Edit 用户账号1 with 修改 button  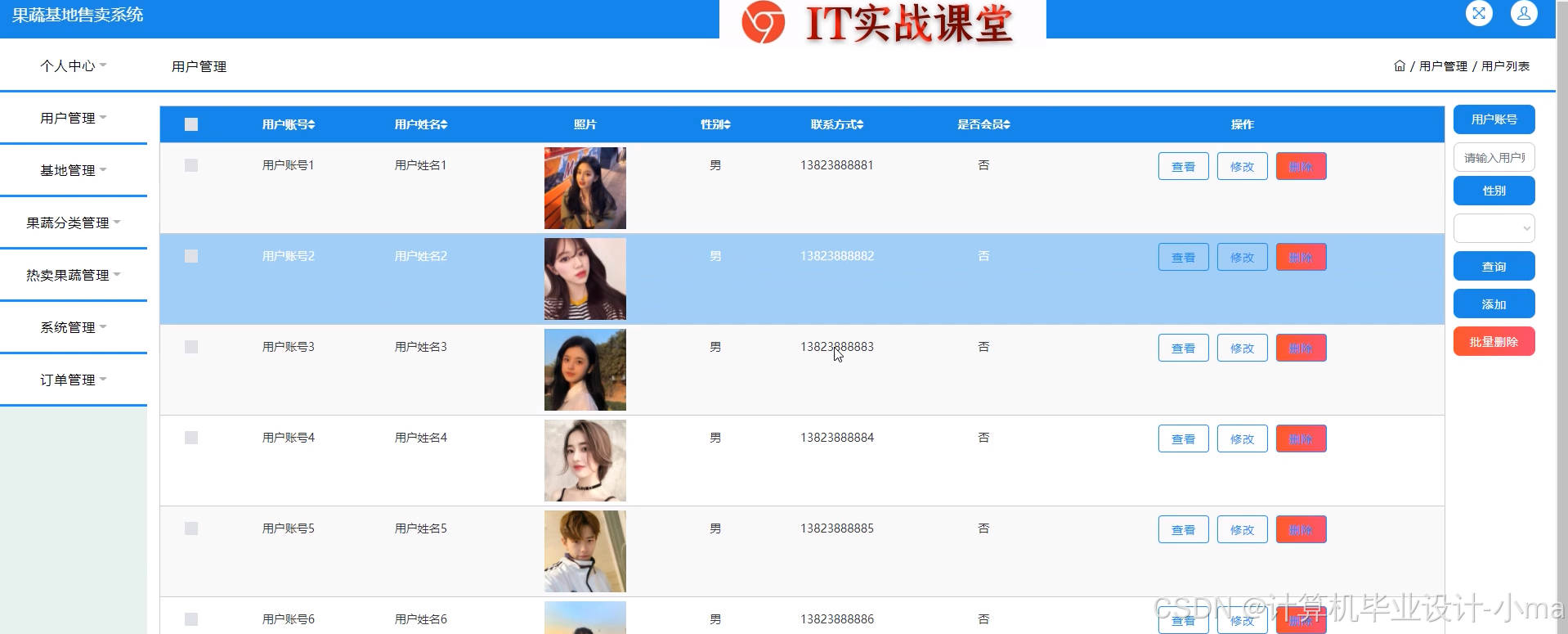click(x=1242, y=166)
